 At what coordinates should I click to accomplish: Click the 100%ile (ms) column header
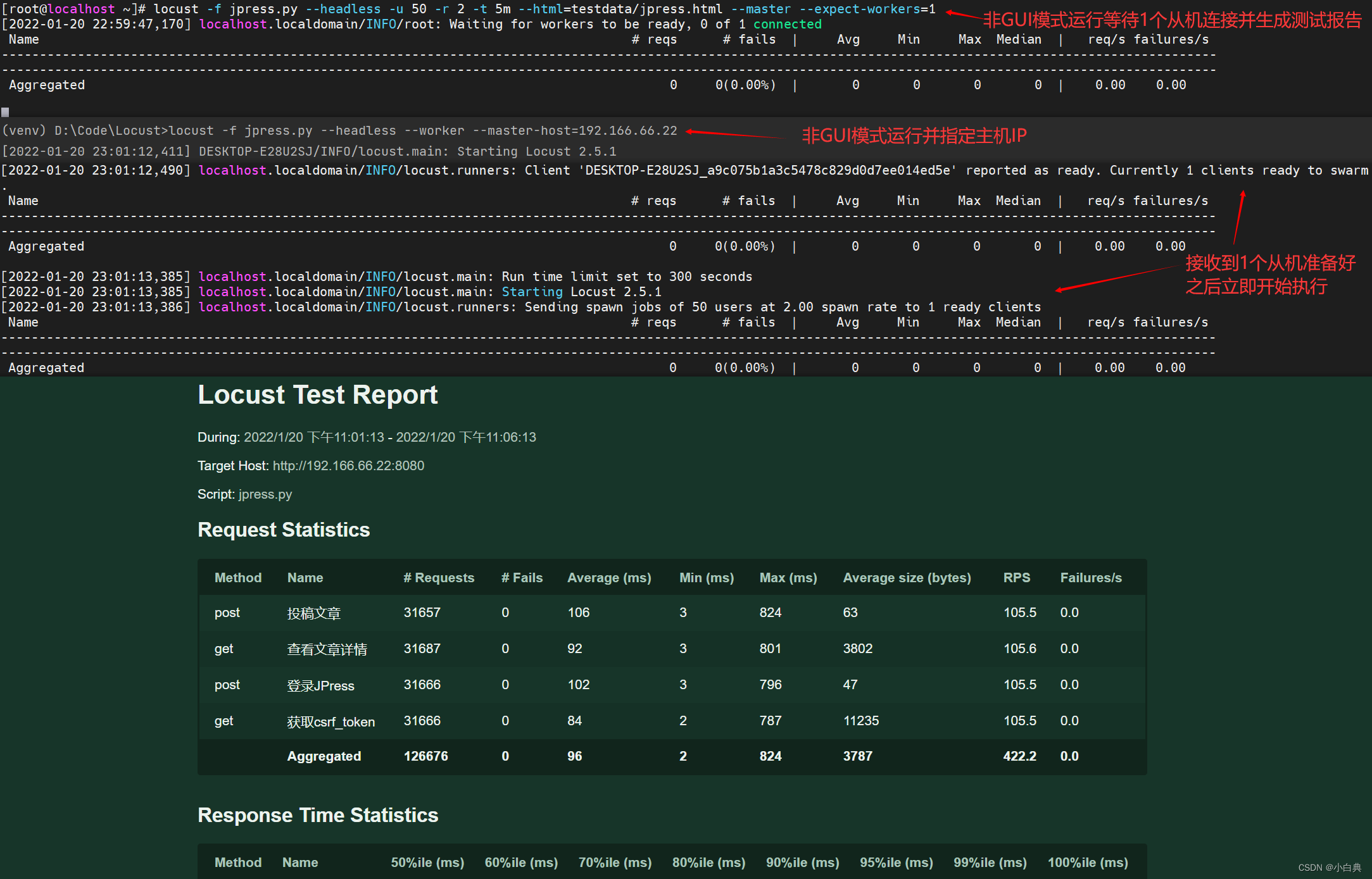click(x=1088, y=863)
